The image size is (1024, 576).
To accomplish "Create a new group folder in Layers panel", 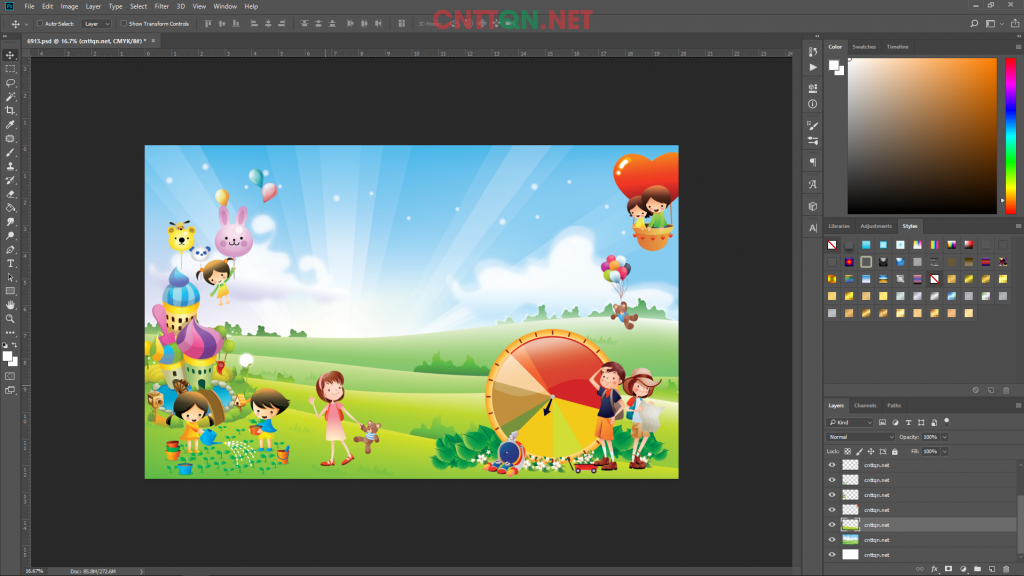I will coord(977,569).
